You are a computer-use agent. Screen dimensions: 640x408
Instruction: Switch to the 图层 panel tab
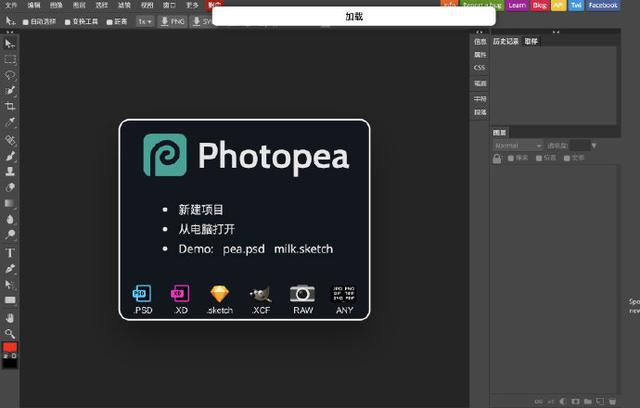[500, 133]
